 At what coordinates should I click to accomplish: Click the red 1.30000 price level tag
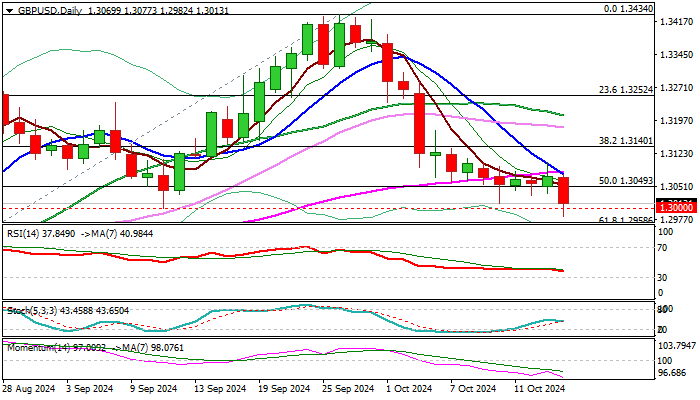(676, 208)
